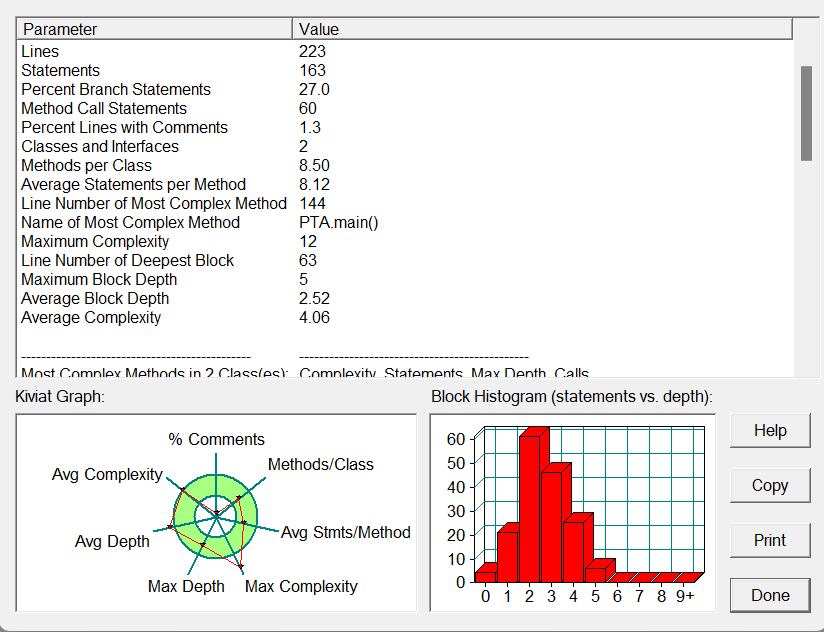The image size is (824, 632).
Task: Click the Kiviat Graph heading label
Action: [x=60, y=396]
